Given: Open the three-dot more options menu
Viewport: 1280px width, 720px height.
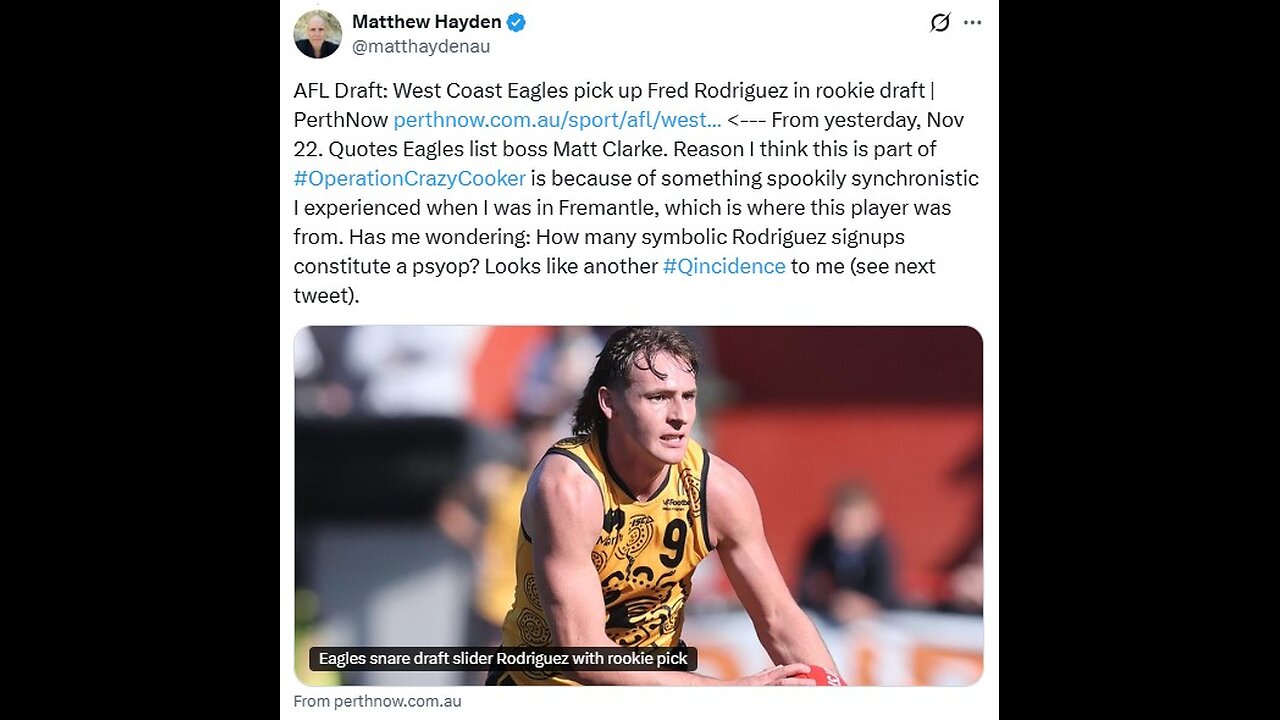Looking at the screenshot, I should (x=972, y=22).
